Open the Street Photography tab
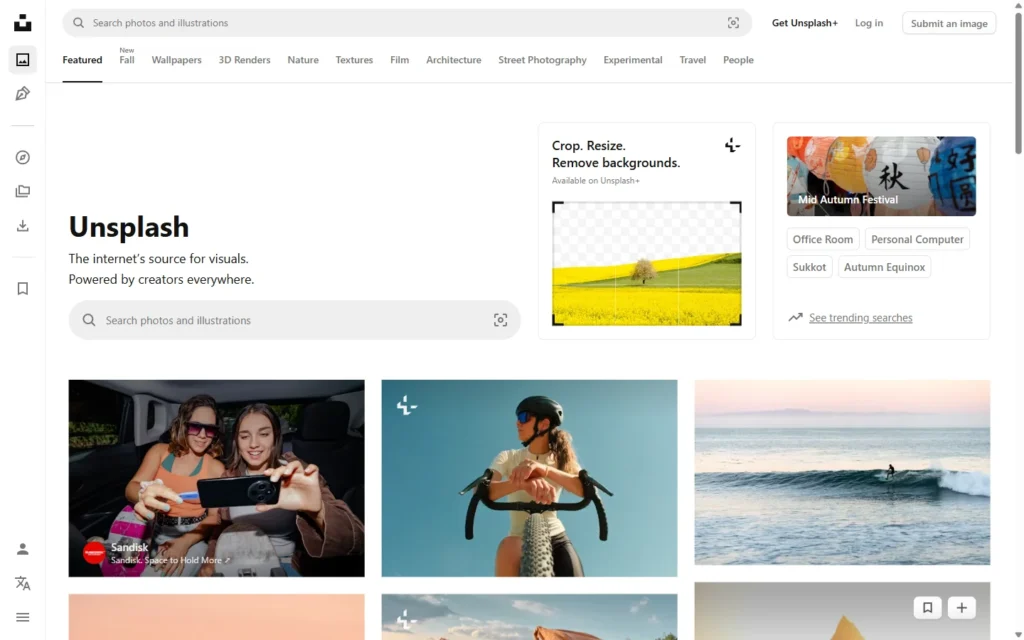1024x640 pixels. pos(542,60)
